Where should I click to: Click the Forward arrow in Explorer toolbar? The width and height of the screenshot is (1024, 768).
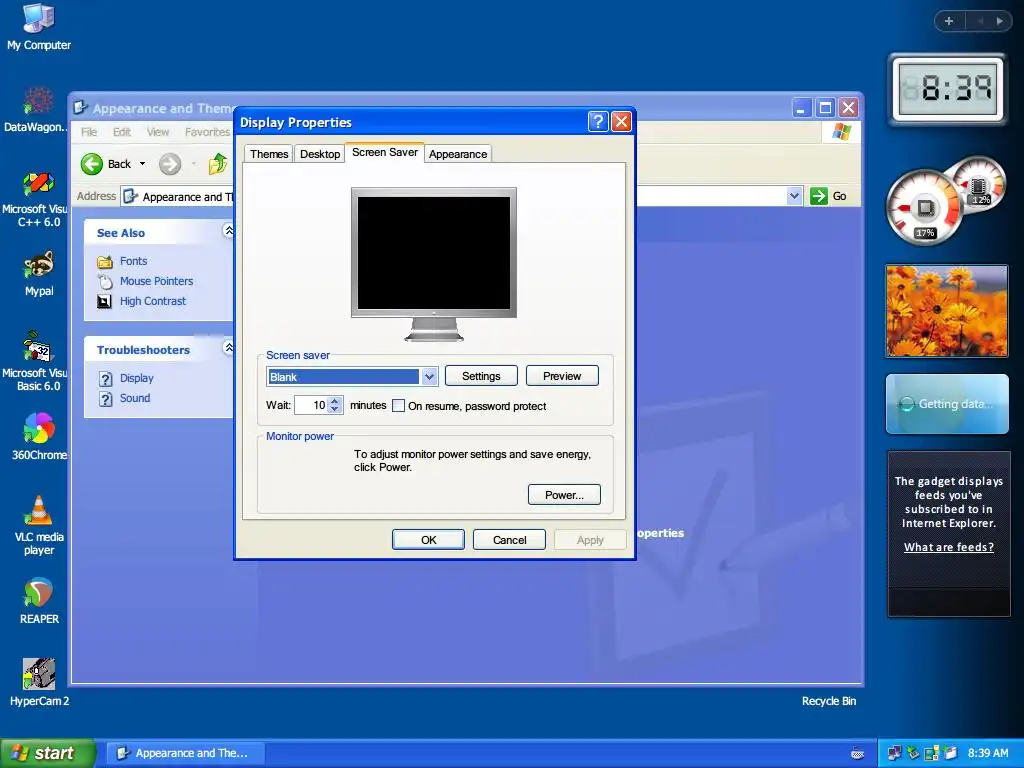pos(170,164)
